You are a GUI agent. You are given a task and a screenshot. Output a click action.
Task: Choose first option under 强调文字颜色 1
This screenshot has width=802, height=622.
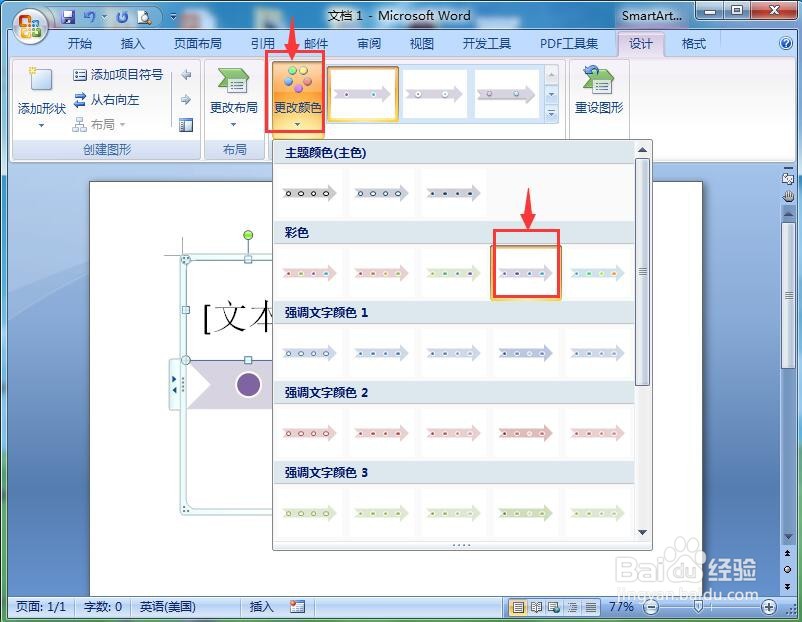coord(309,353)
